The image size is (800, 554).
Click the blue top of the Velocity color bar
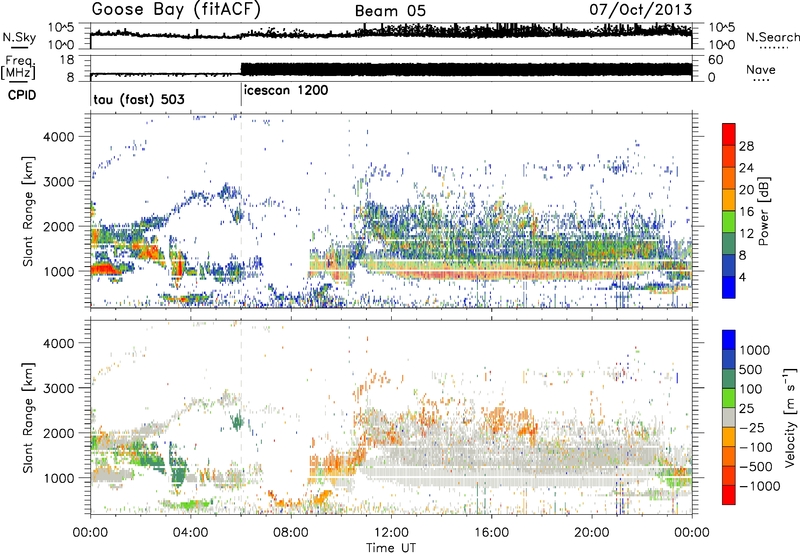coord(729,340)
